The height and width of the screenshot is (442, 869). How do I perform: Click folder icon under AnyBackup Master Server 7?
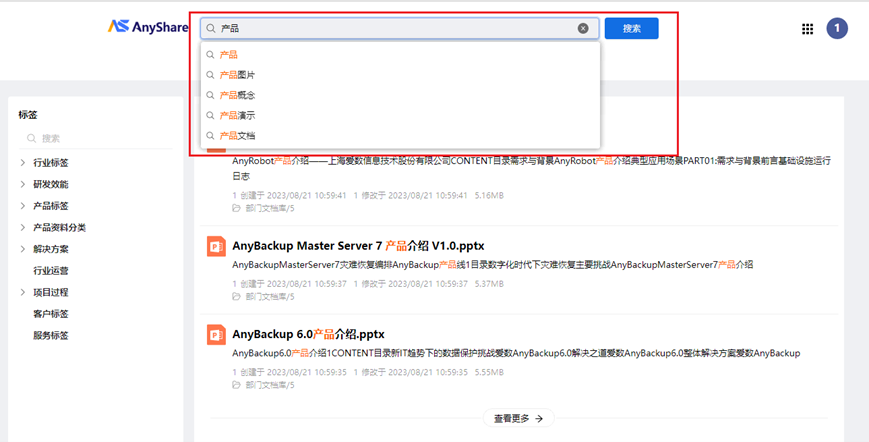coord(237,296)
